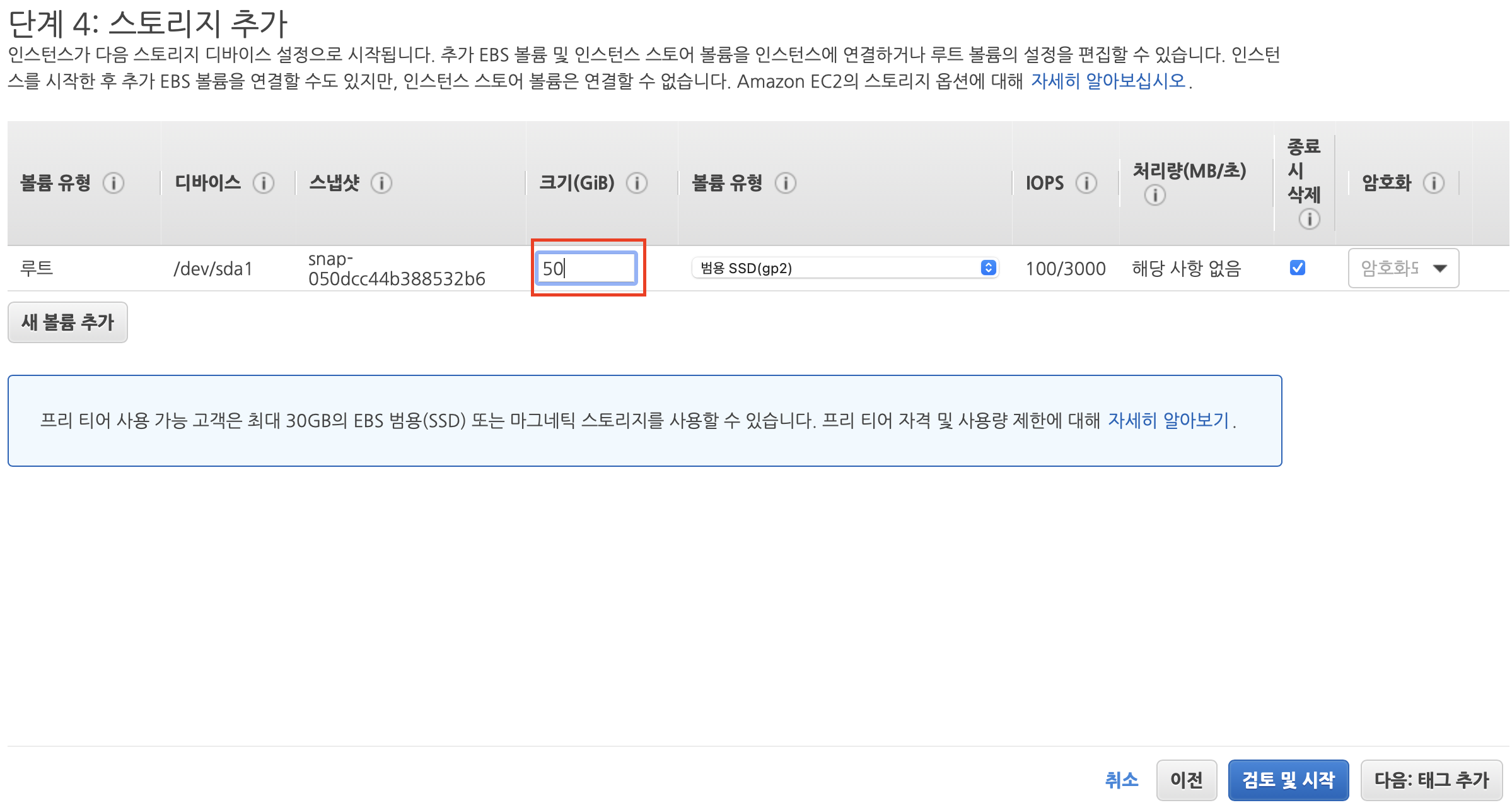Click the 크기(GiB) size input field
1512x810 pixels.
click(586, 268)
